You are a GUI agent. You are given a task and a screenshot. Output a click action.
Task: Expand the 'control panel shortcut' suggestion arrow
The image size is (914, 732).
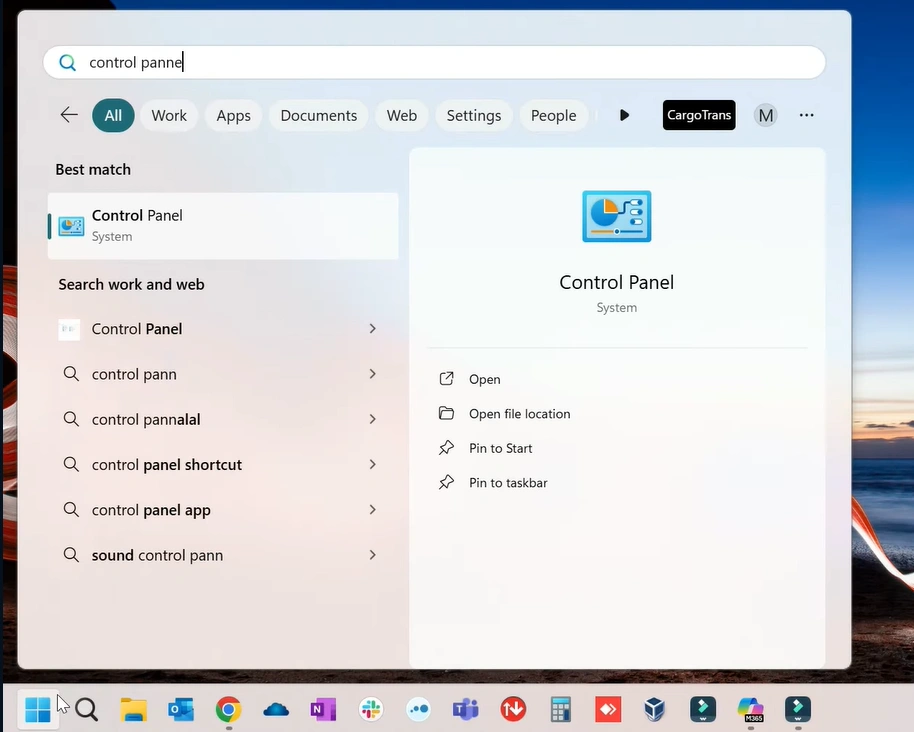372,464
